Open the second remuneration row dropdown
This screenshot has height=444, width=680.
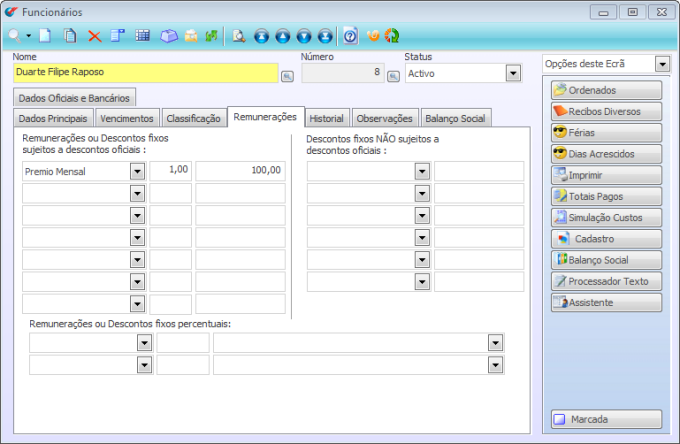[137, 194]
